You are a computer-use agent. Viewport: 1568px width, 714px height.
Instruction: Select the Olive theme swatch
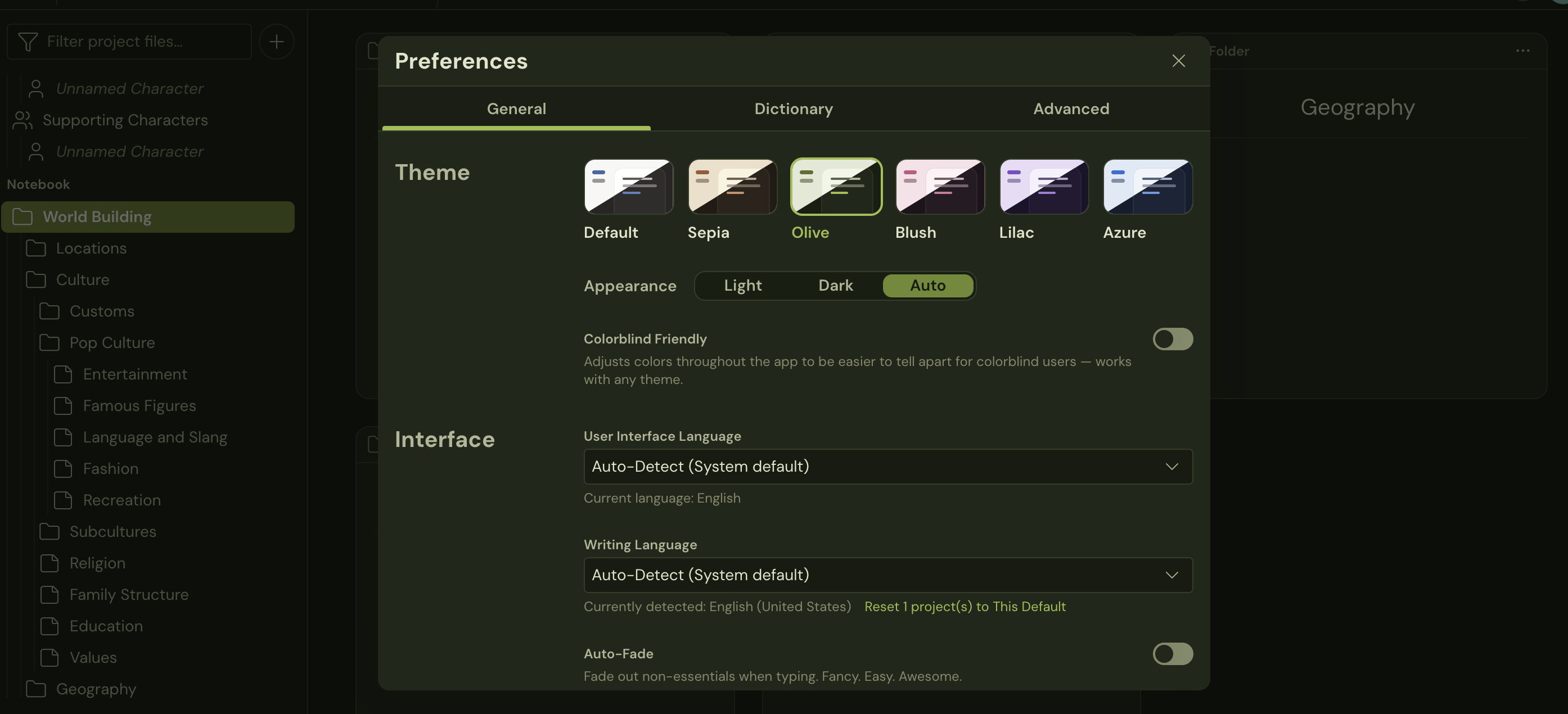pos(836,187)
